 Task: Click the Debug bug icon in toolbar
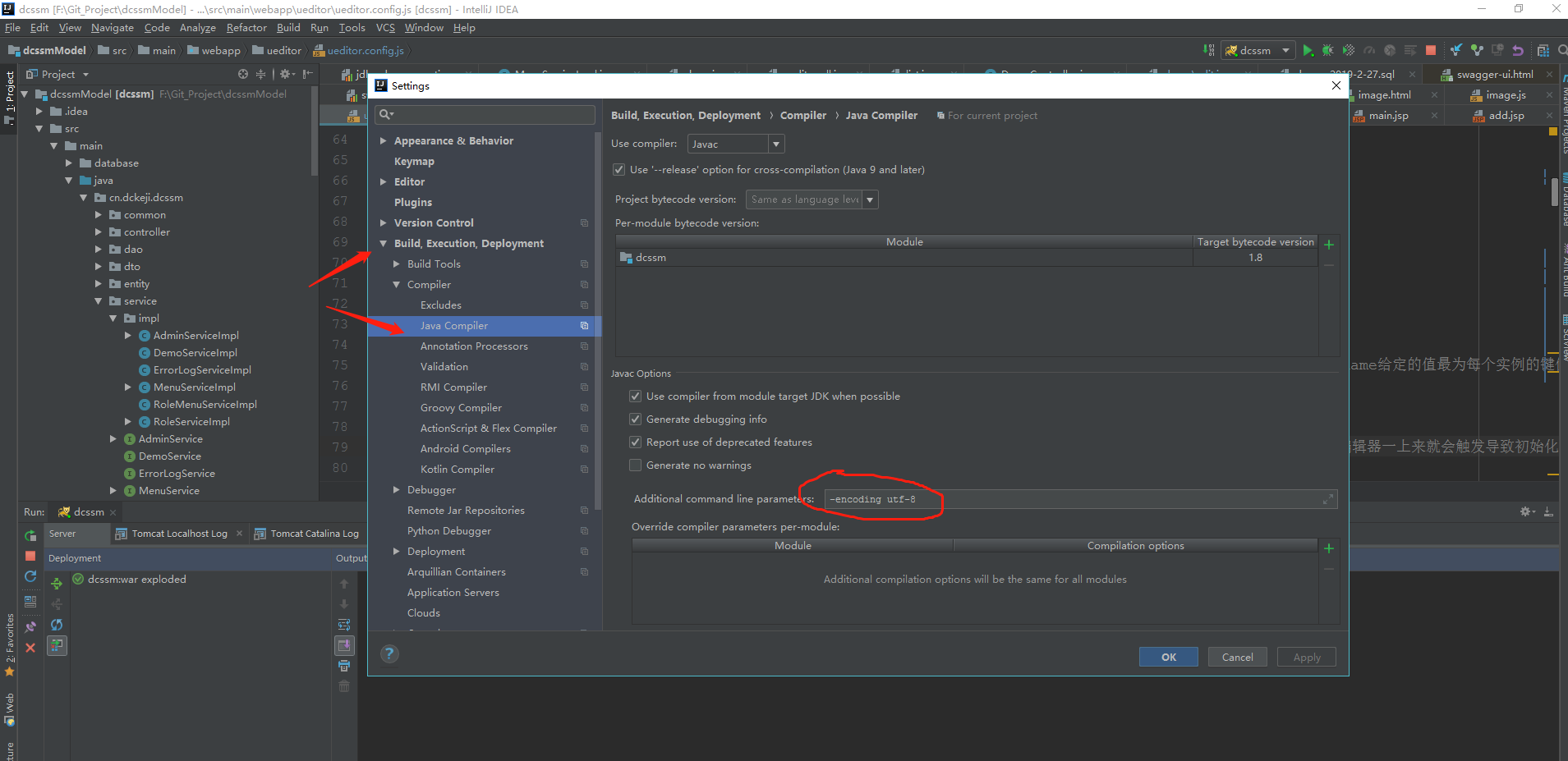(1327, 50)
